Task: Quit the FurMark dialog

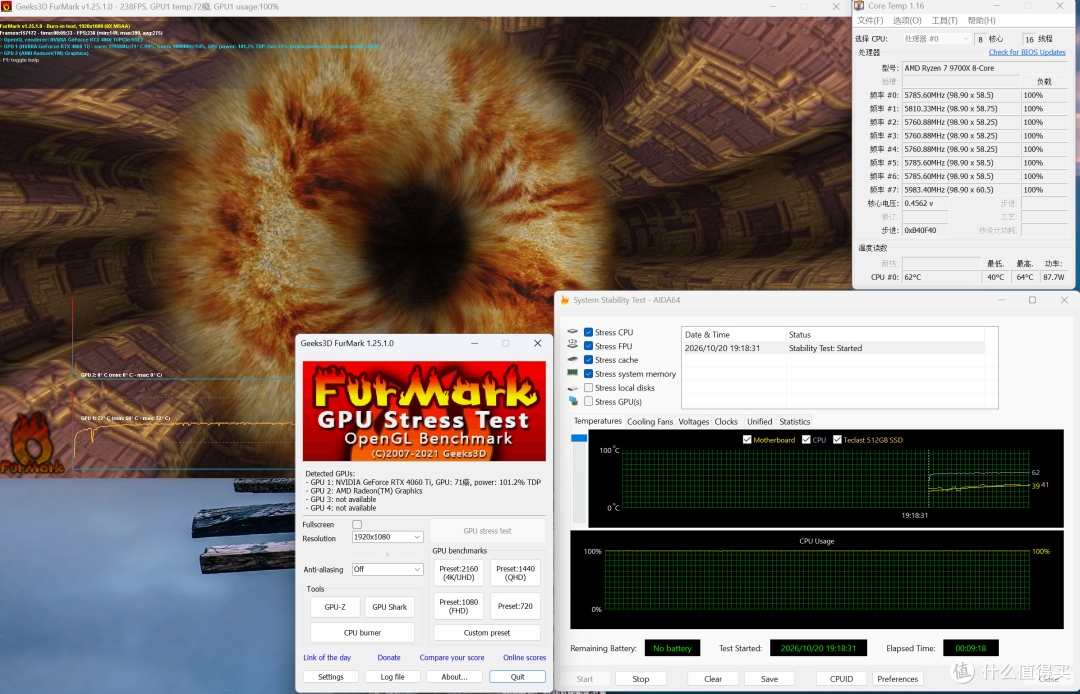Action: click(x=517, y=677)
